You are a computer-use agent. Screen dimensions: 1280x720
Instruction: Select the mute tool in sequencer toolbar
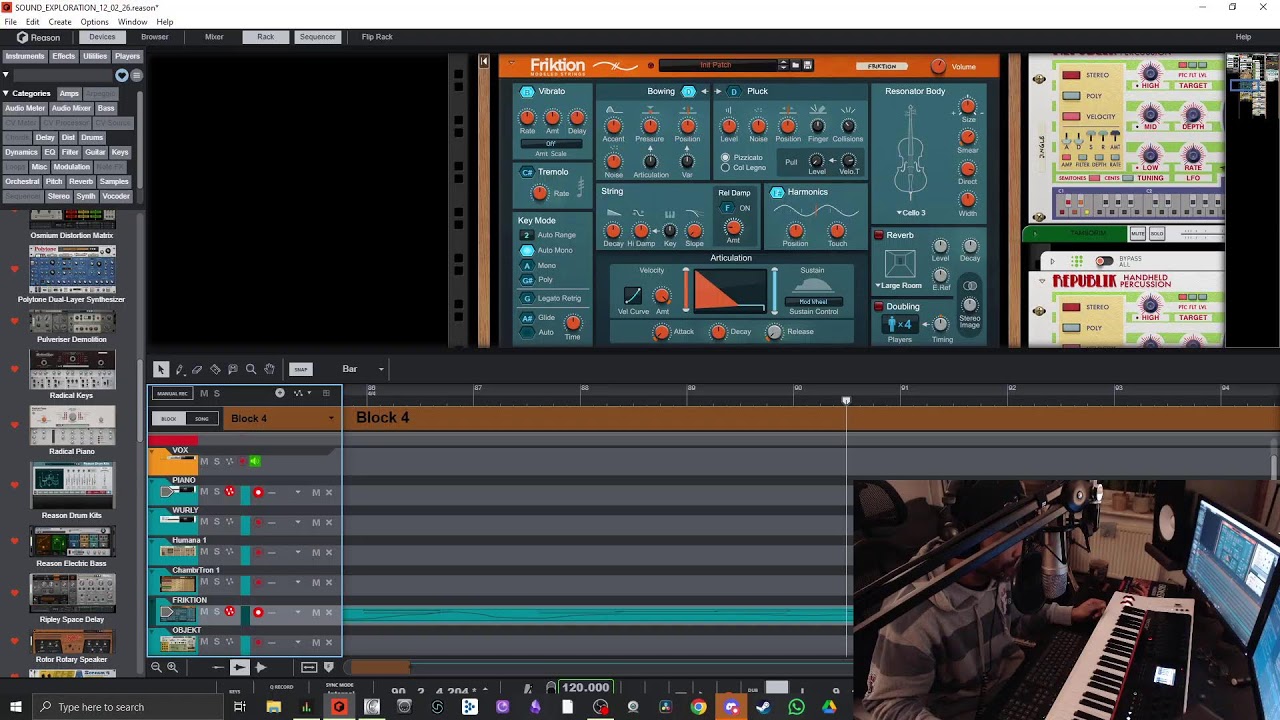[x=233, y=369]
